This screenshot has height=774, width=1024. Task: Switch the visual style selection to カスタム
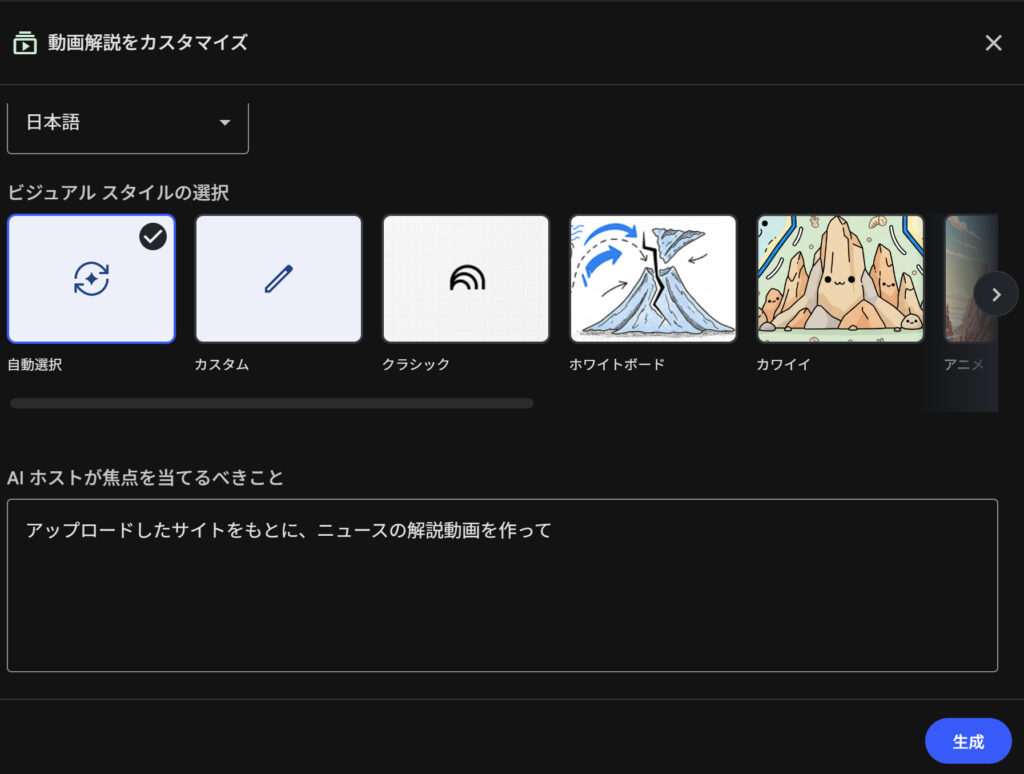(x=278, y=278)
